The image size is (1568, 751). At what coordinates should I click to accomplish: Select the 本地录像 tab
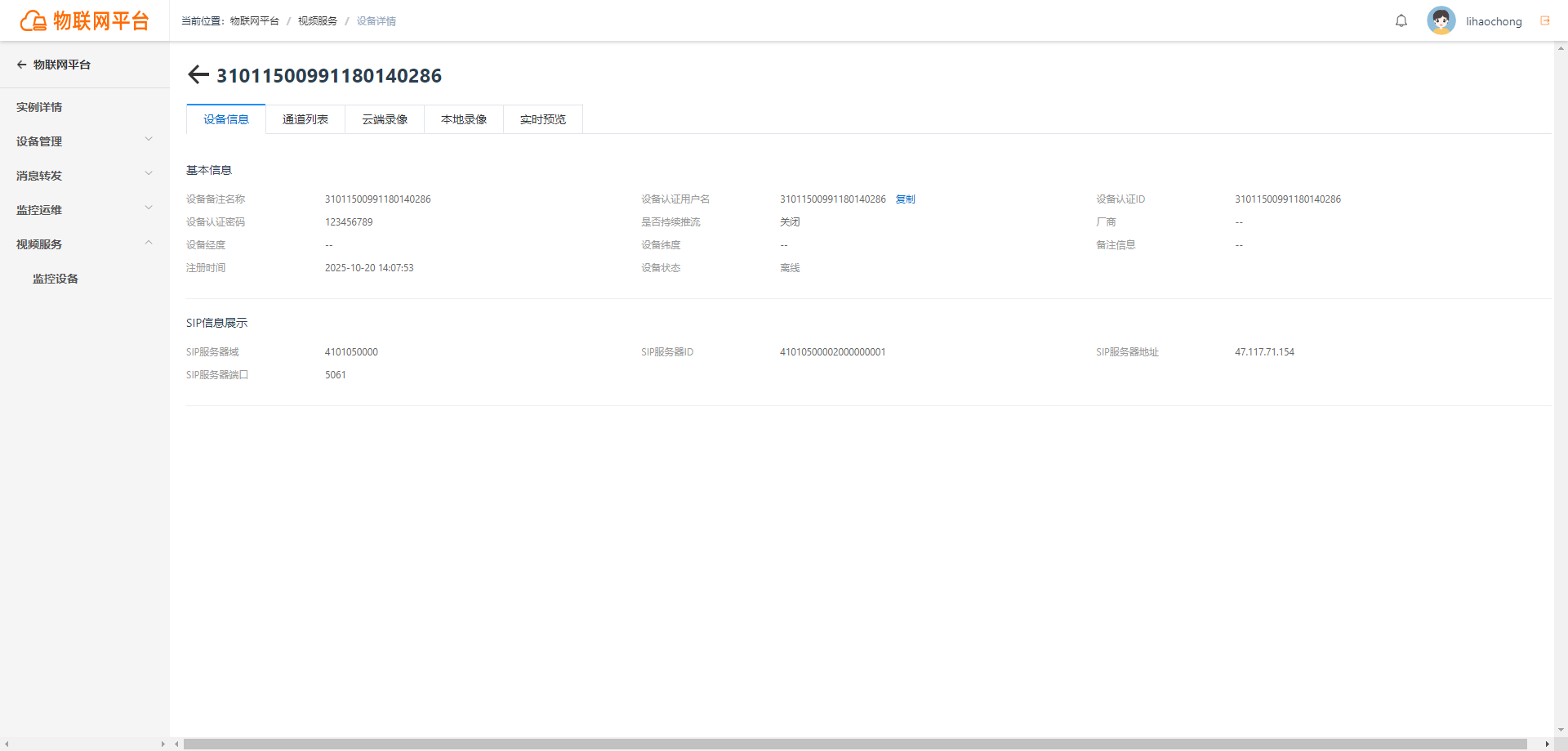point(464,119)
